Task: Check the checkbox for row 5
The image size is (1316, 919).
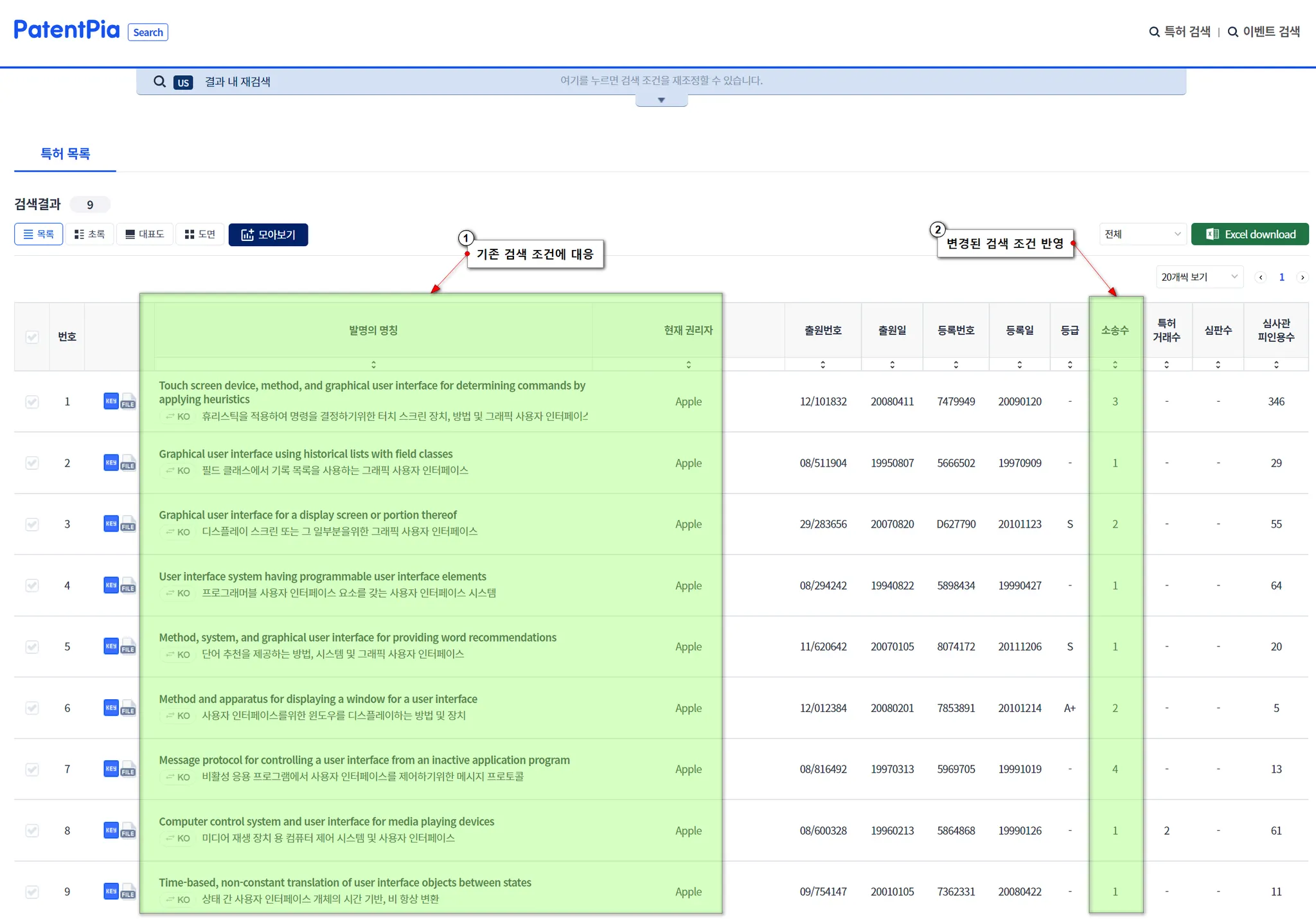Action: point(32,647)
